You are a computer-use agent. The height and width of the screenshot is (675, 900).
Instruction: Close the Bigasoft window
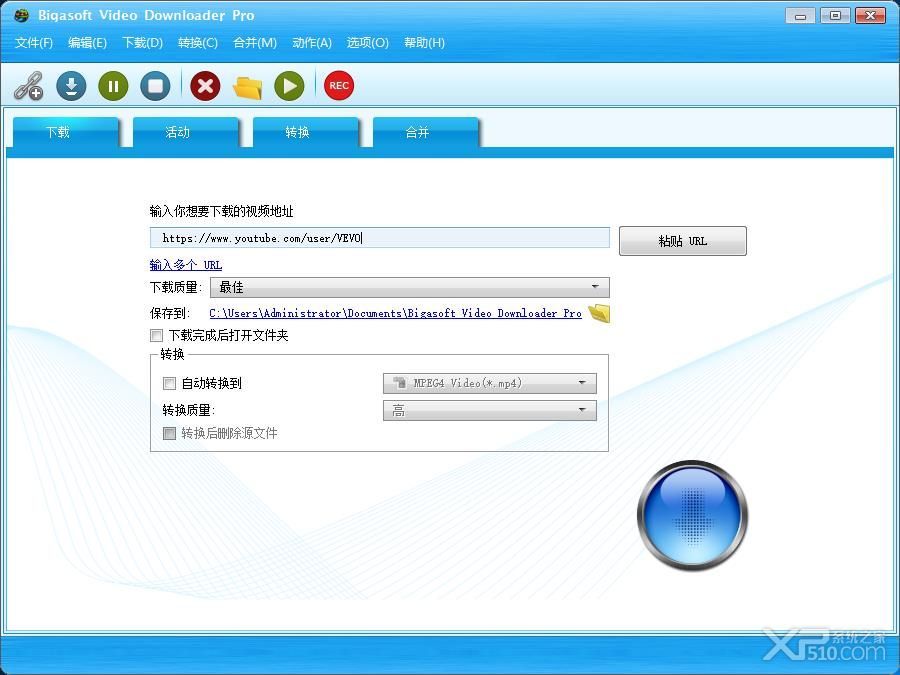[870, 15]
